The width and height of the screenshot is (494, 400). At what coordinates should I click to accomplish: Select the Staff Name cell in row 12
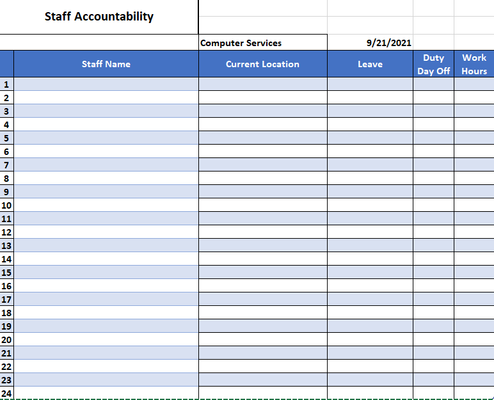pyautogui.click(x=106, y=232)
